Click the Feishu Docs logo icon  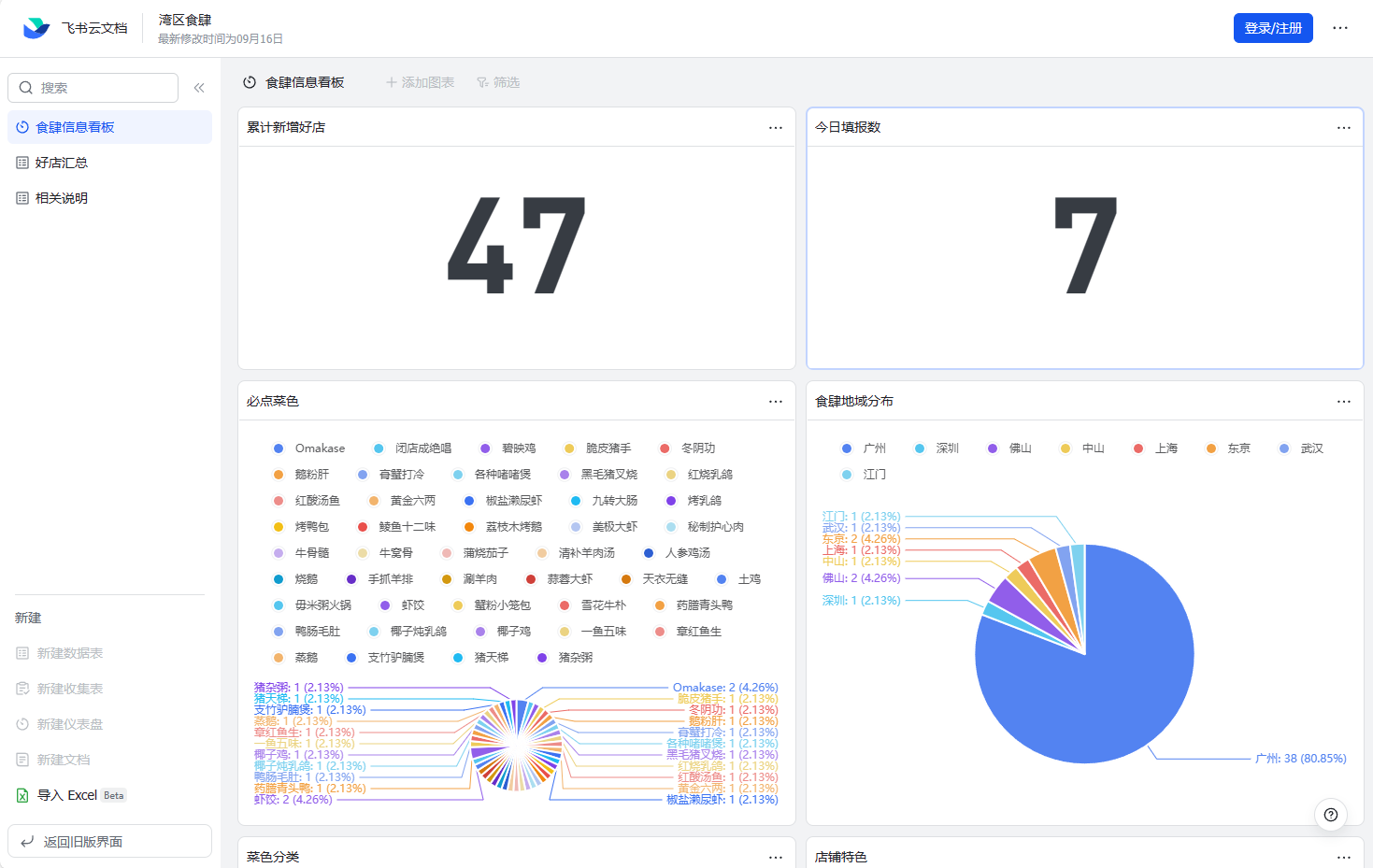(36, 28)
